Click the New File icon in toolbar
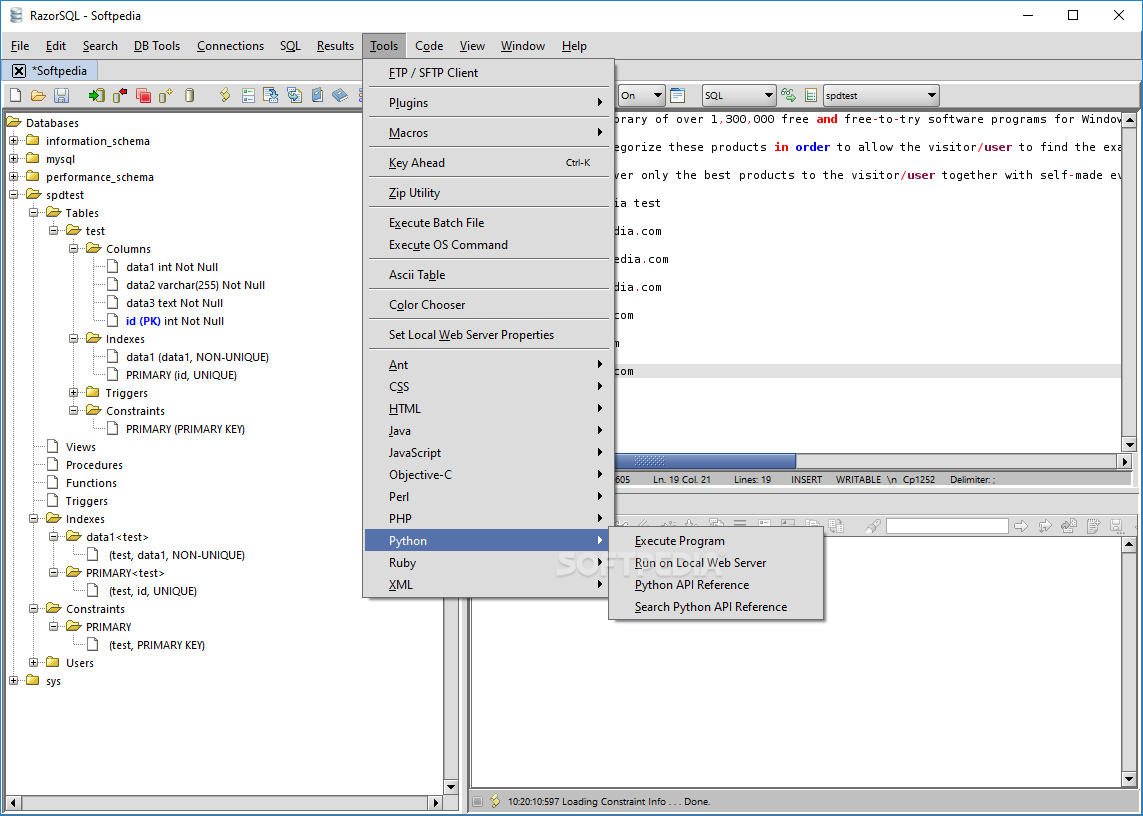 click(x=15, y=96)
